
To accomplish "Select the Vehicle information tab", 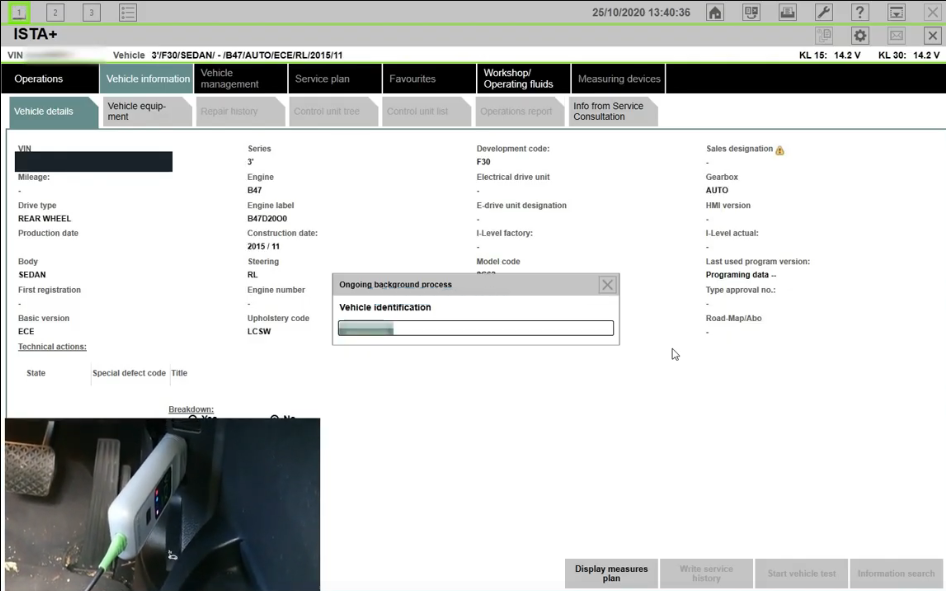I will 147,78.
